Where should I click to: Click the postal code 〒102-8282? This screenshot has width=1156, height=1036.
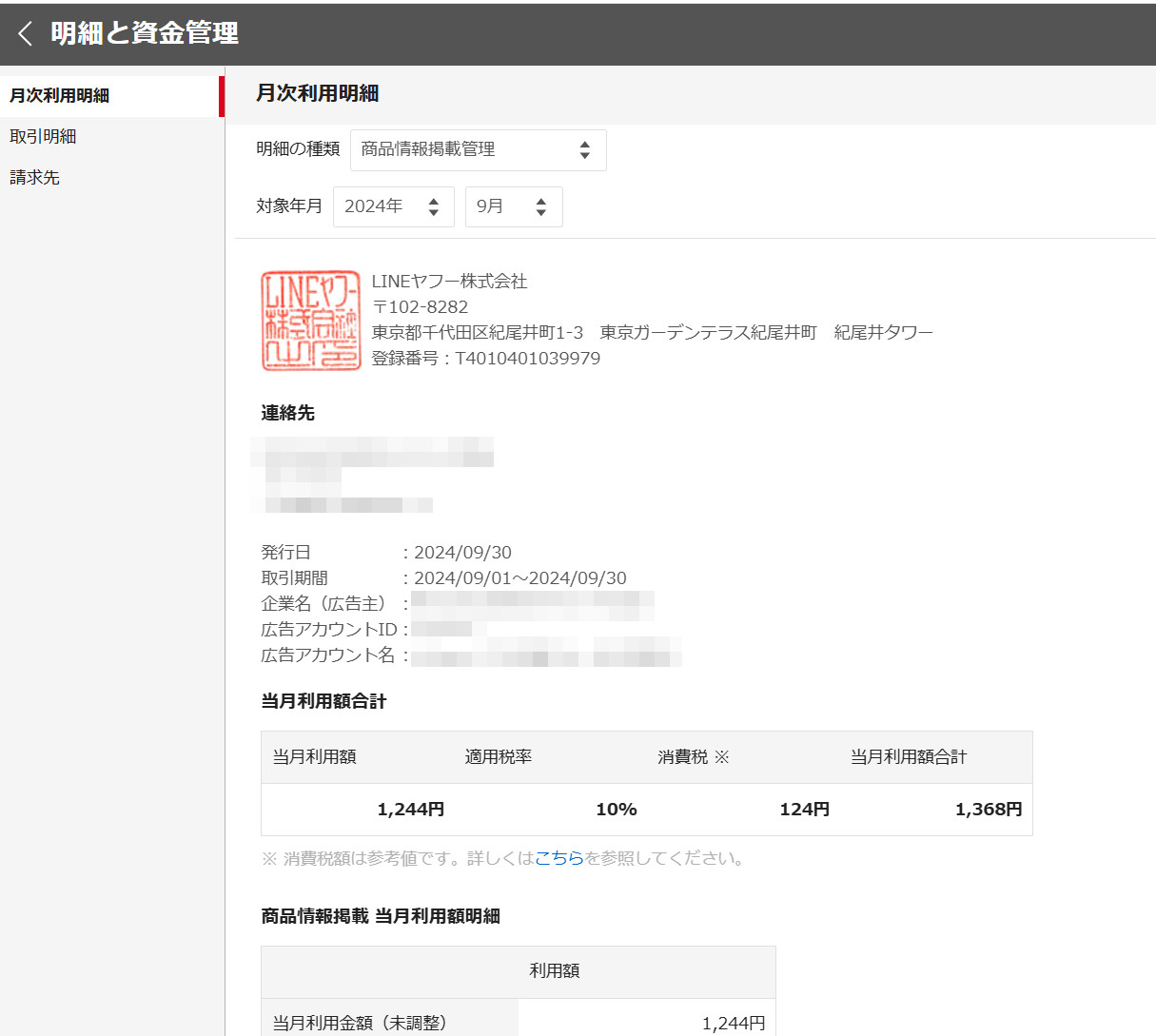(x=420, y=307)
